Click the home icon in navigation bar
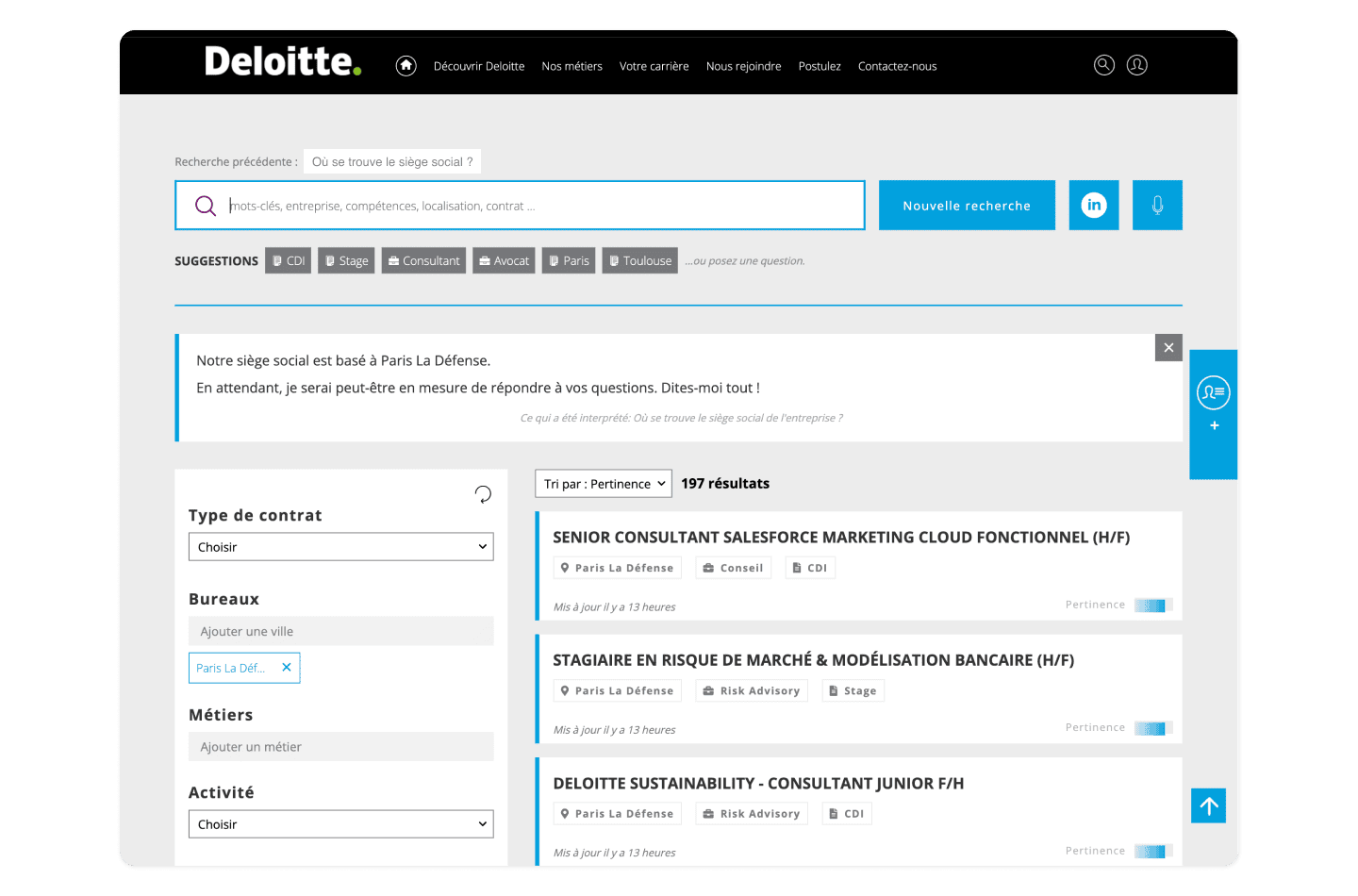The height and width of the screenshot is (896, 1358). pyautogui.click(x=406, y=65)
